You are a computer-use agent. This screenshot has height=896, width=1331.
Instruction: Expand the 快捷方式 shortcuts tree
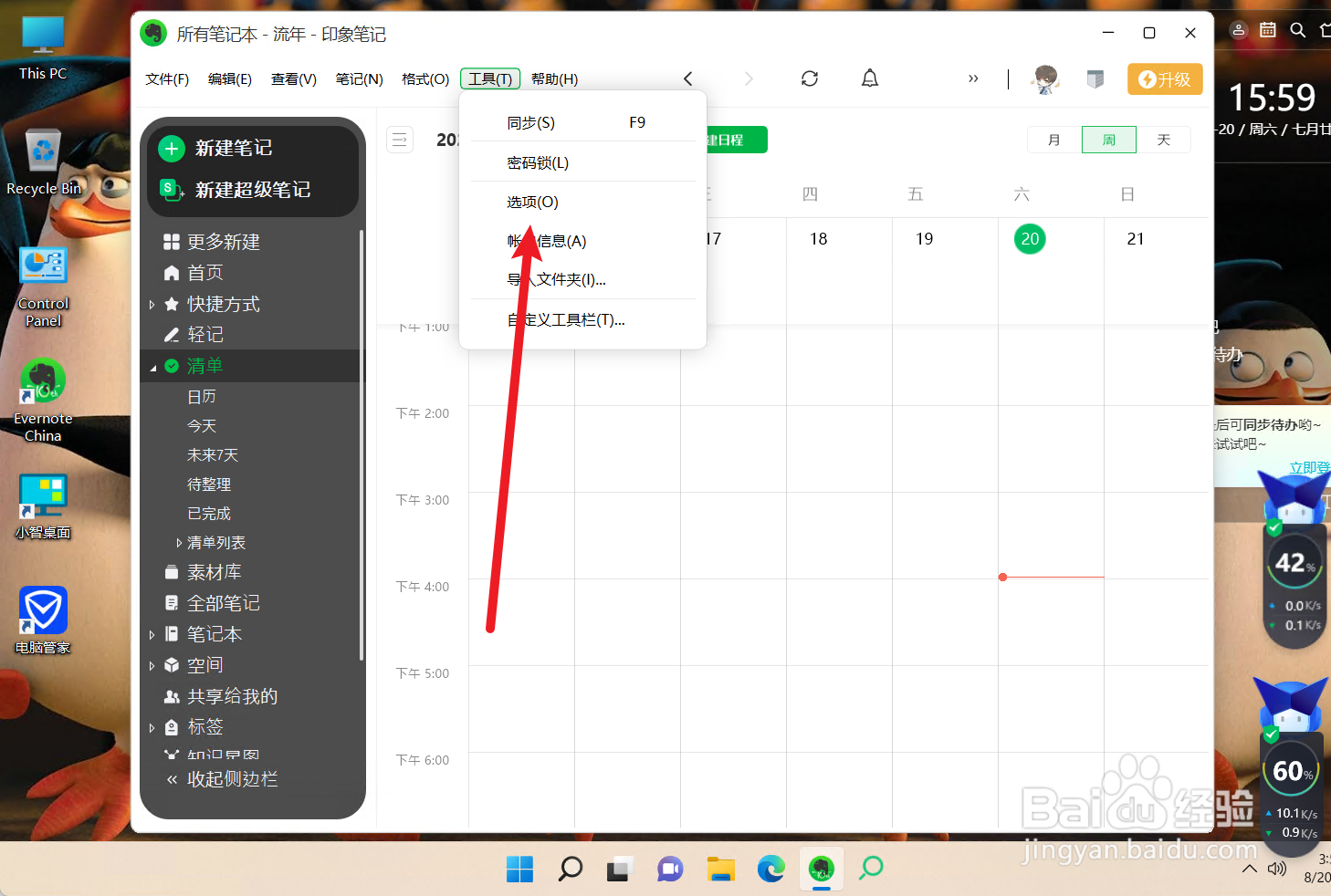(152, 304)
